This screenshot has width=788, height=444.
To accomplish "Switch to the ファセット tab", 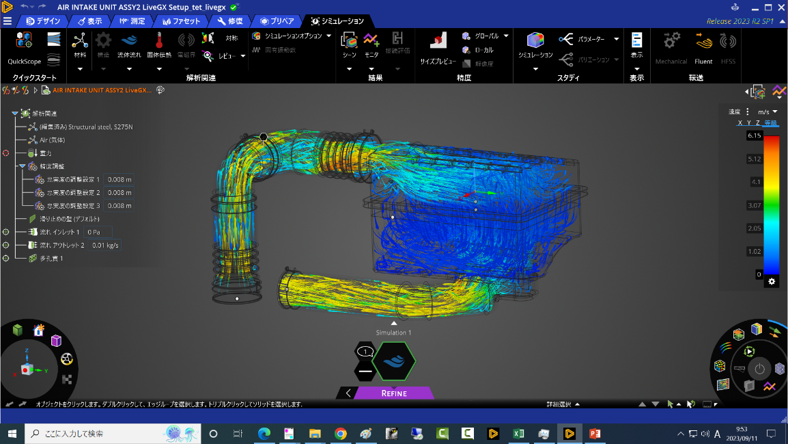I will 181,21.
